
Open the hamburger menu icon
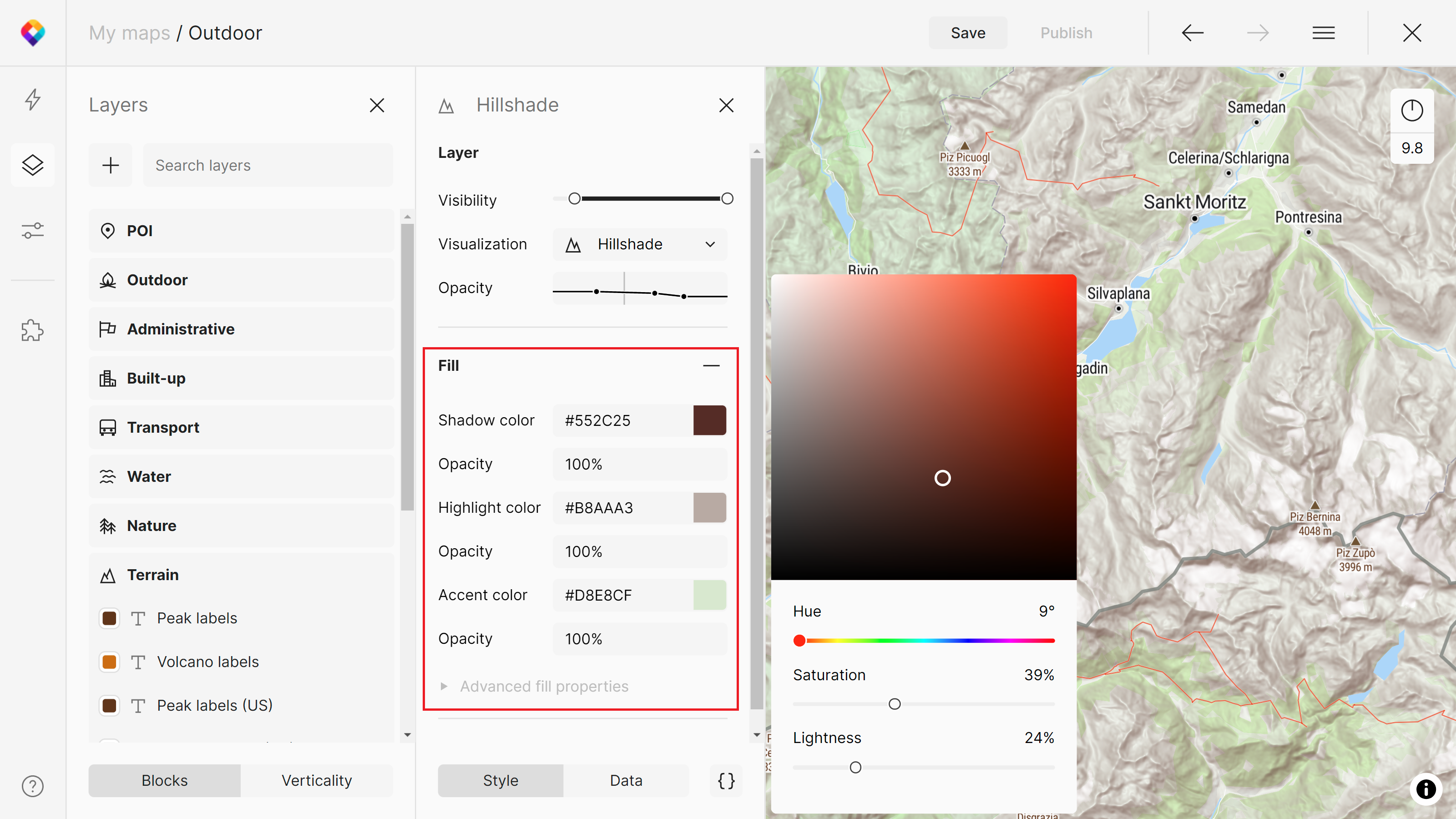point(1323,33)
